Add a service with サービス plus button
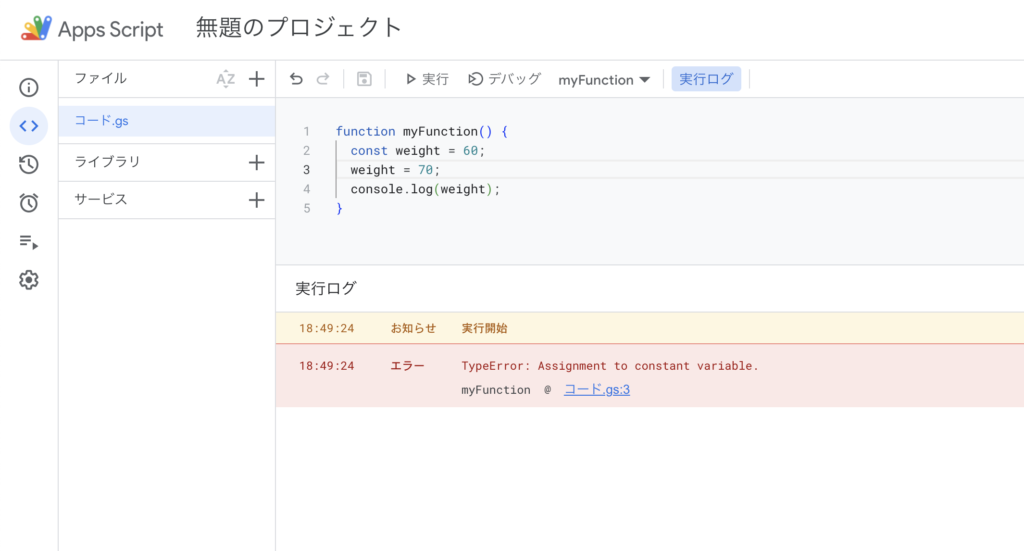Image resolution: width=1024 pixels, height=551 pixels. point(256,200)
